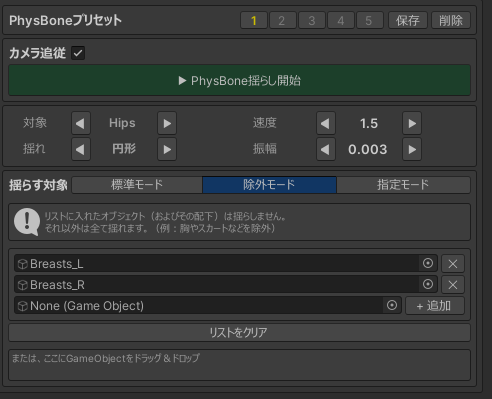
Task: Remove Breasts_R from the list
Action: 453,285
